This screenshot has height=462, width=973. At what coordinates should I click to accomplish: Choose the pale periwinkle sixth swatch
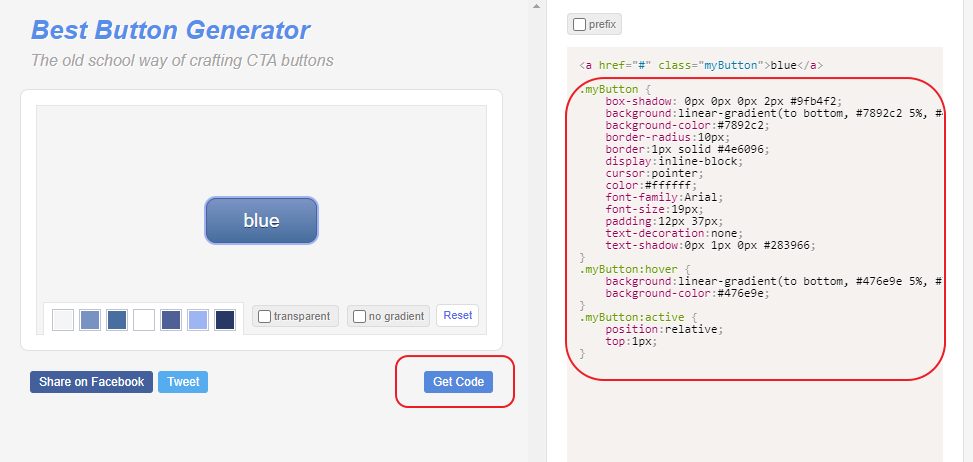click(198, 320)
